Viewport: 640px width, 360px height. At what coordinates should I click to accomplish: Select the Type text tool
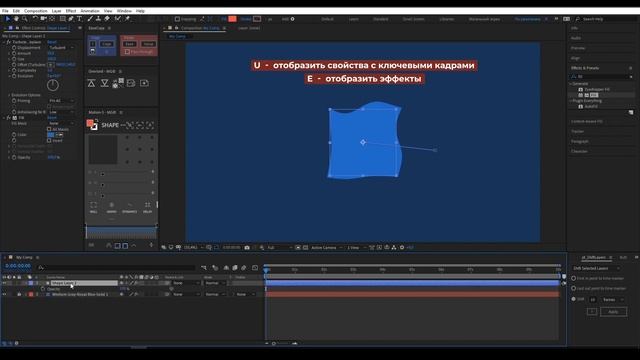coord(80,19)
